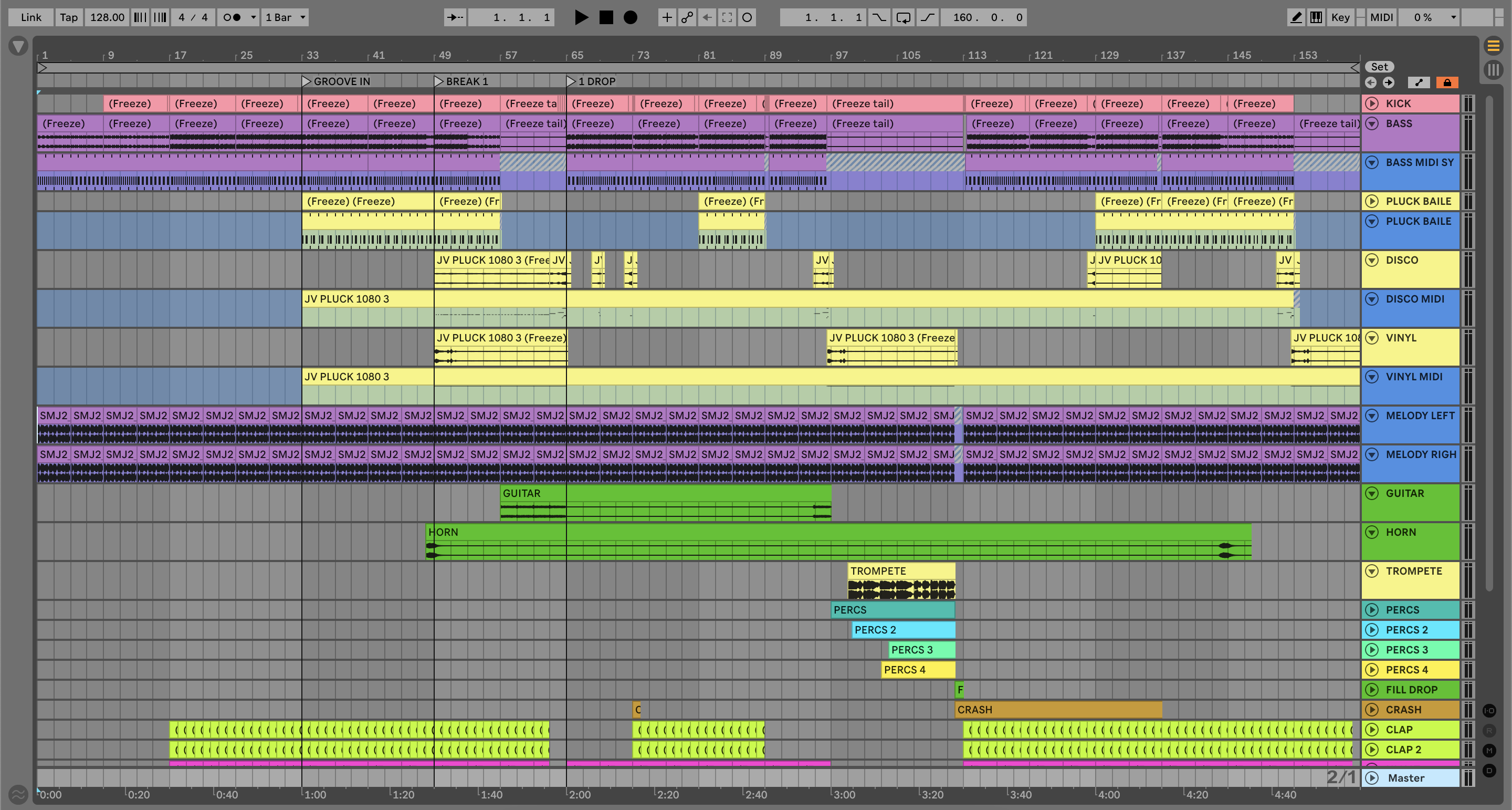1512x810 pixels.
Task: Click the tempo field showing 128.00
Action: pos(107,17)
